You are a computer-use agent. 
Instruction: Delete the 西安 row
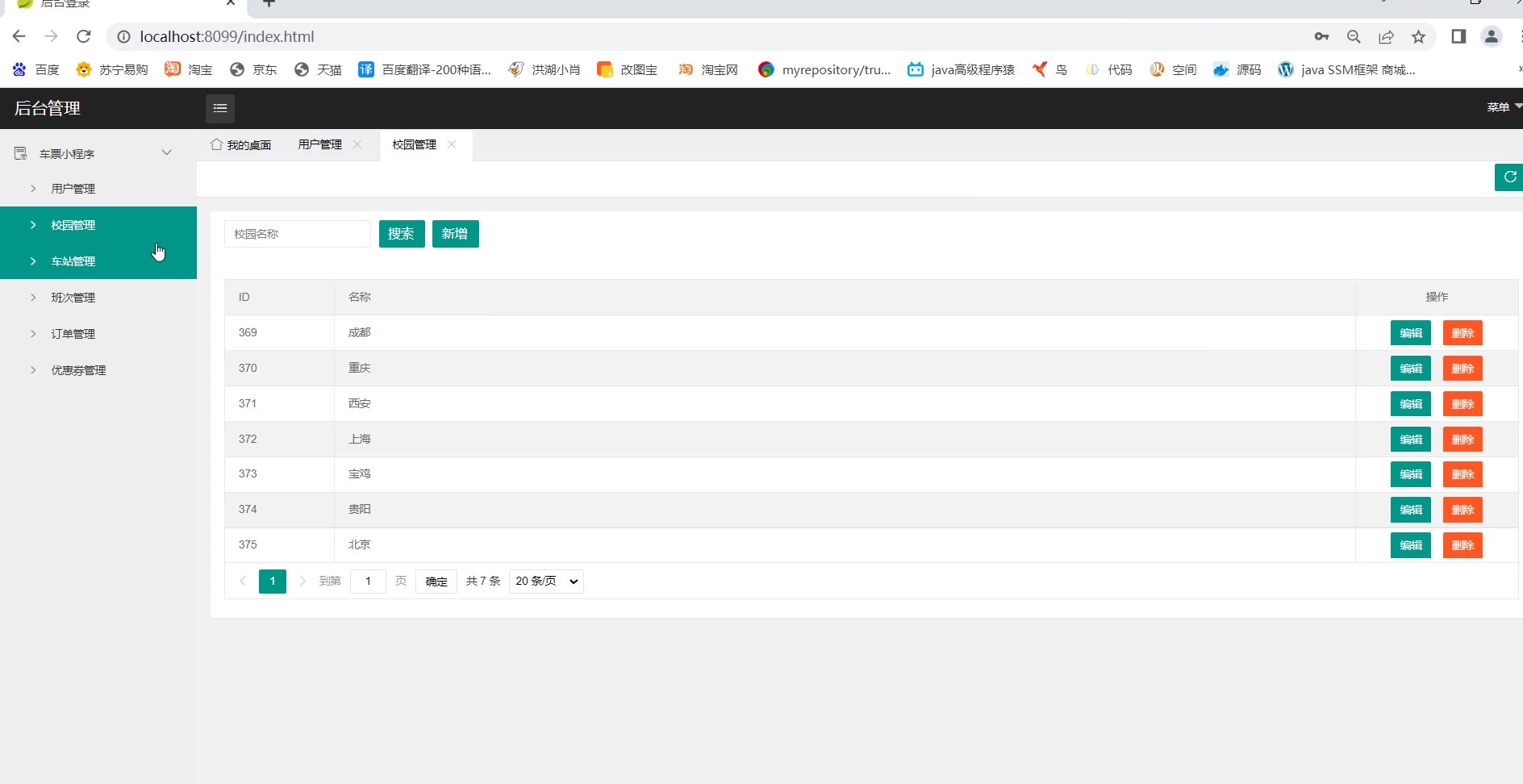[1462, 404]
